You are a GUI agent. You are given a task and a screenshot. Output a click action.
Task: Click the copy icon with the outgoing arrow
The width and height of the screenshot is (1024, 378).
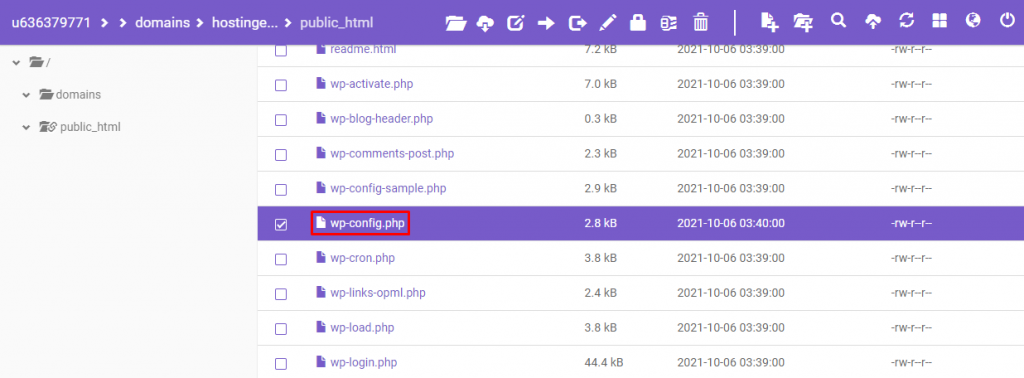pyautogui.click(x=577, y=24)
